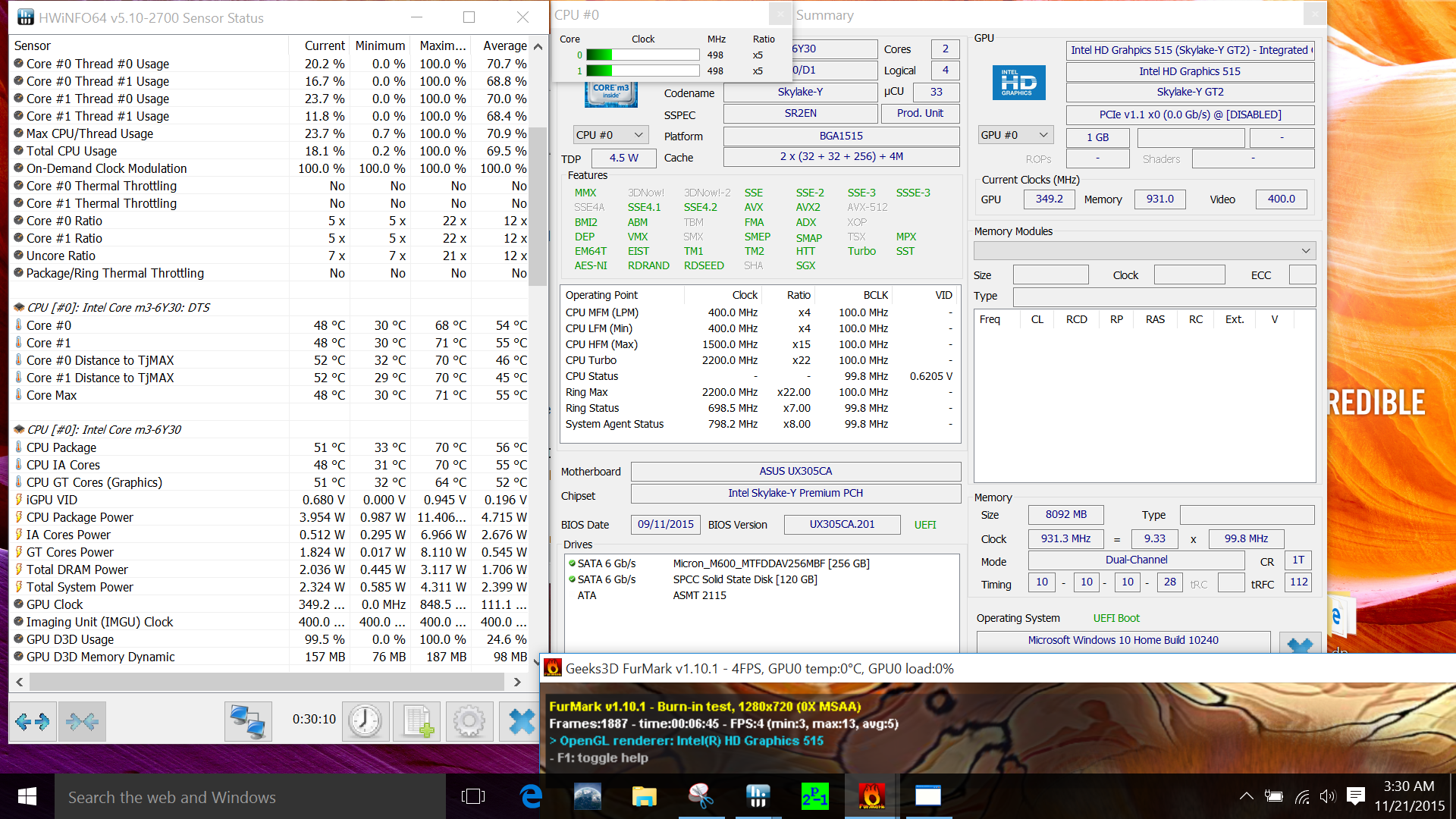
Task: Open Microsoft Edge in the taskbar
Action: click(531, 796)
